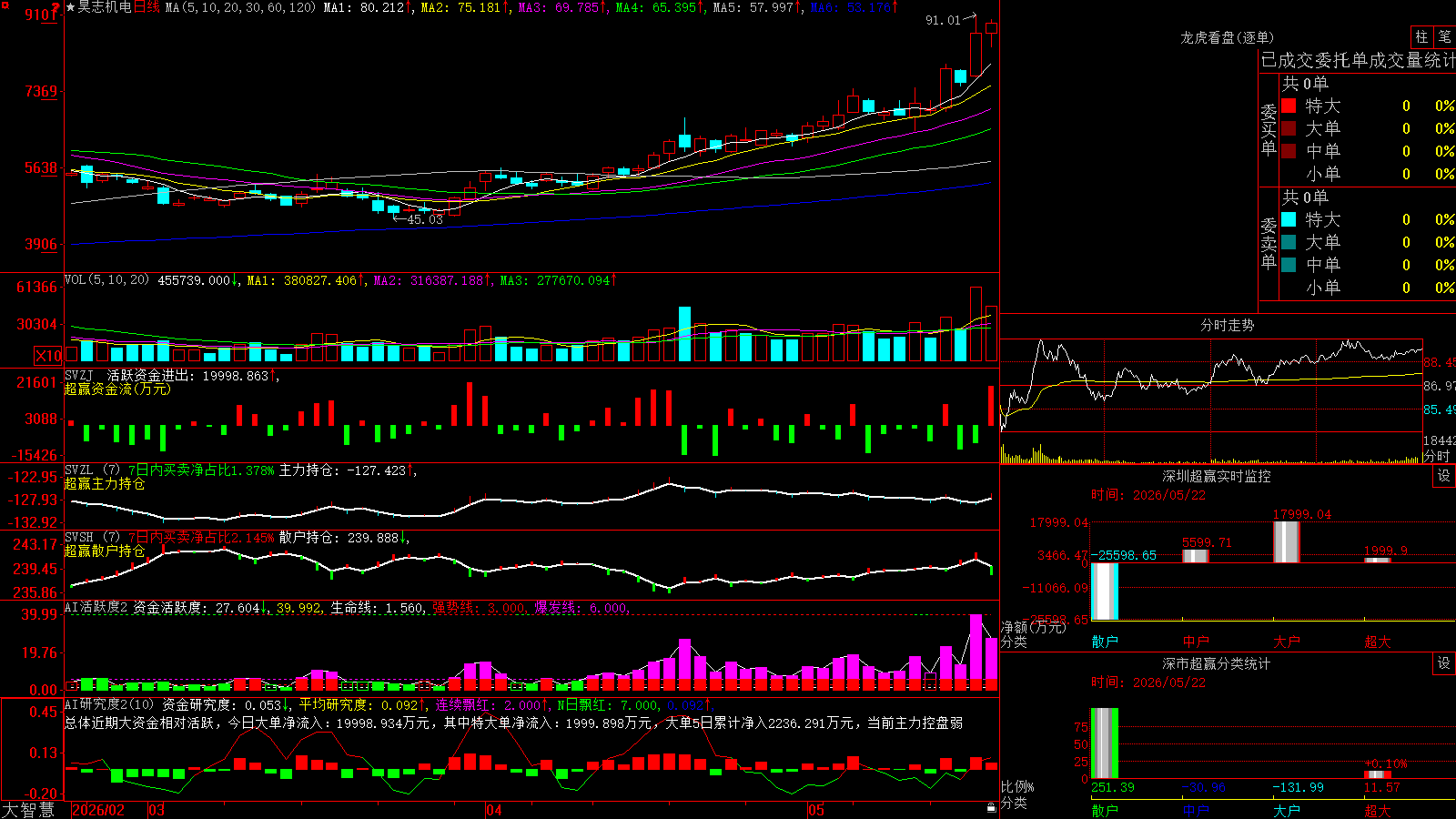
Task: Select 超大 category in 深圳超赢实时监控 chart
Action: click(x=1378, y=642)
